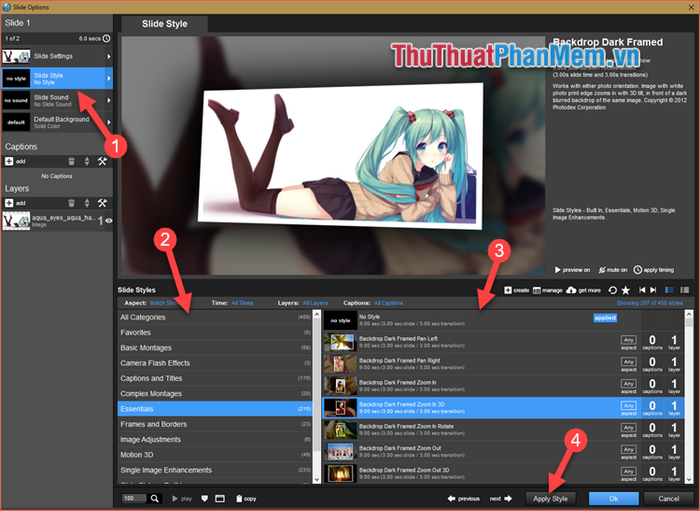Click the Layers reorder up-down arrows
Viewport: 700px width, 511px height.
[87, 203]
